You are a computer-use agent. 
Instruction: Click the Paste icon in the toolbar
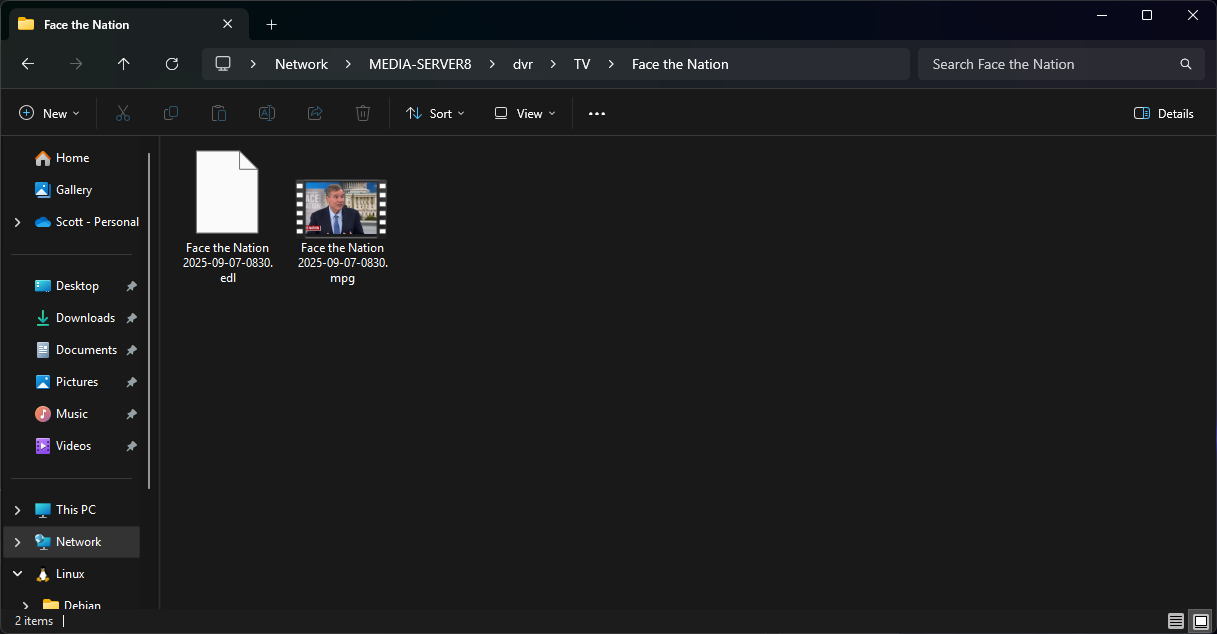coord(218,113)
